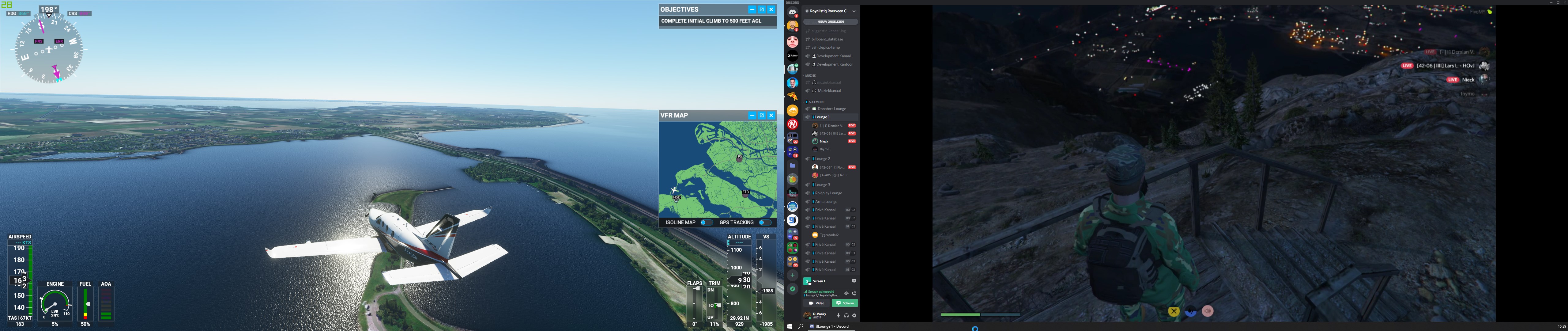The height and width of the screenshot is (331, 1568).
Task: Mute microphone in Discord user panel
Action: (x=838, y=316)
